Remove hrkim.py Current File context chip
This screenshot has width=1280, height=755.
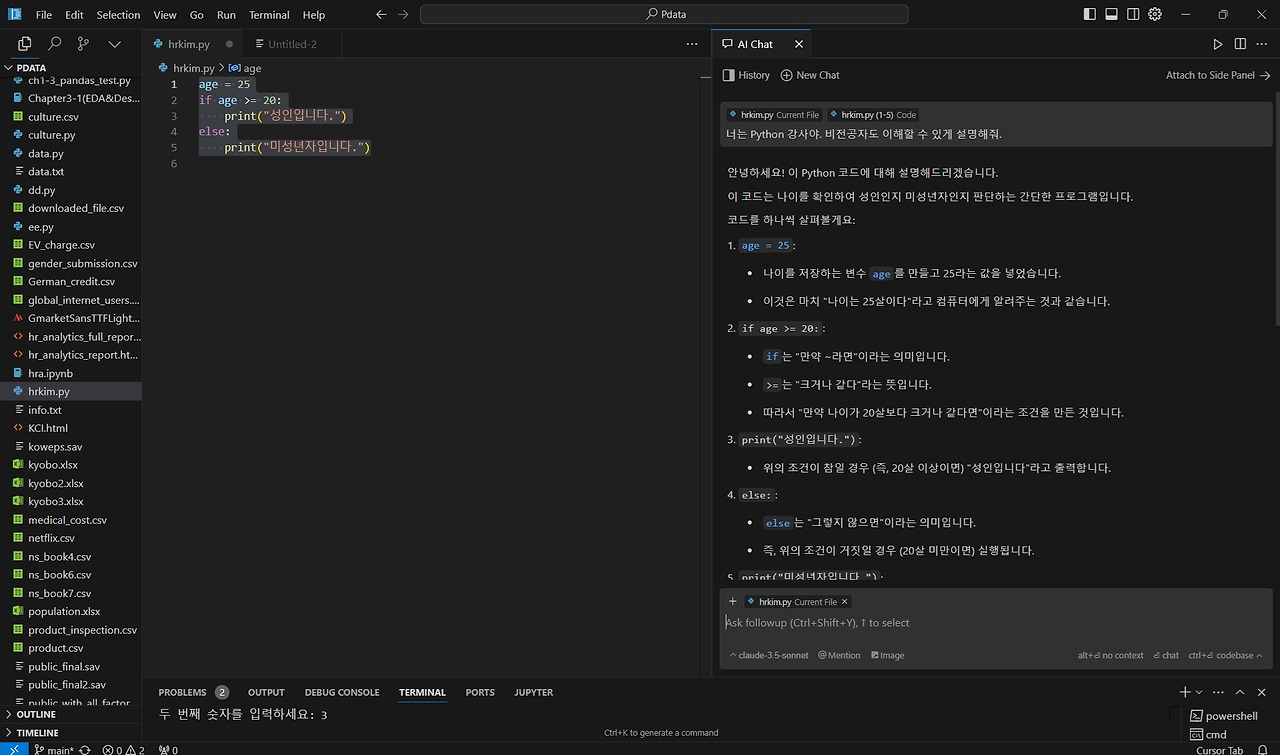845,602
